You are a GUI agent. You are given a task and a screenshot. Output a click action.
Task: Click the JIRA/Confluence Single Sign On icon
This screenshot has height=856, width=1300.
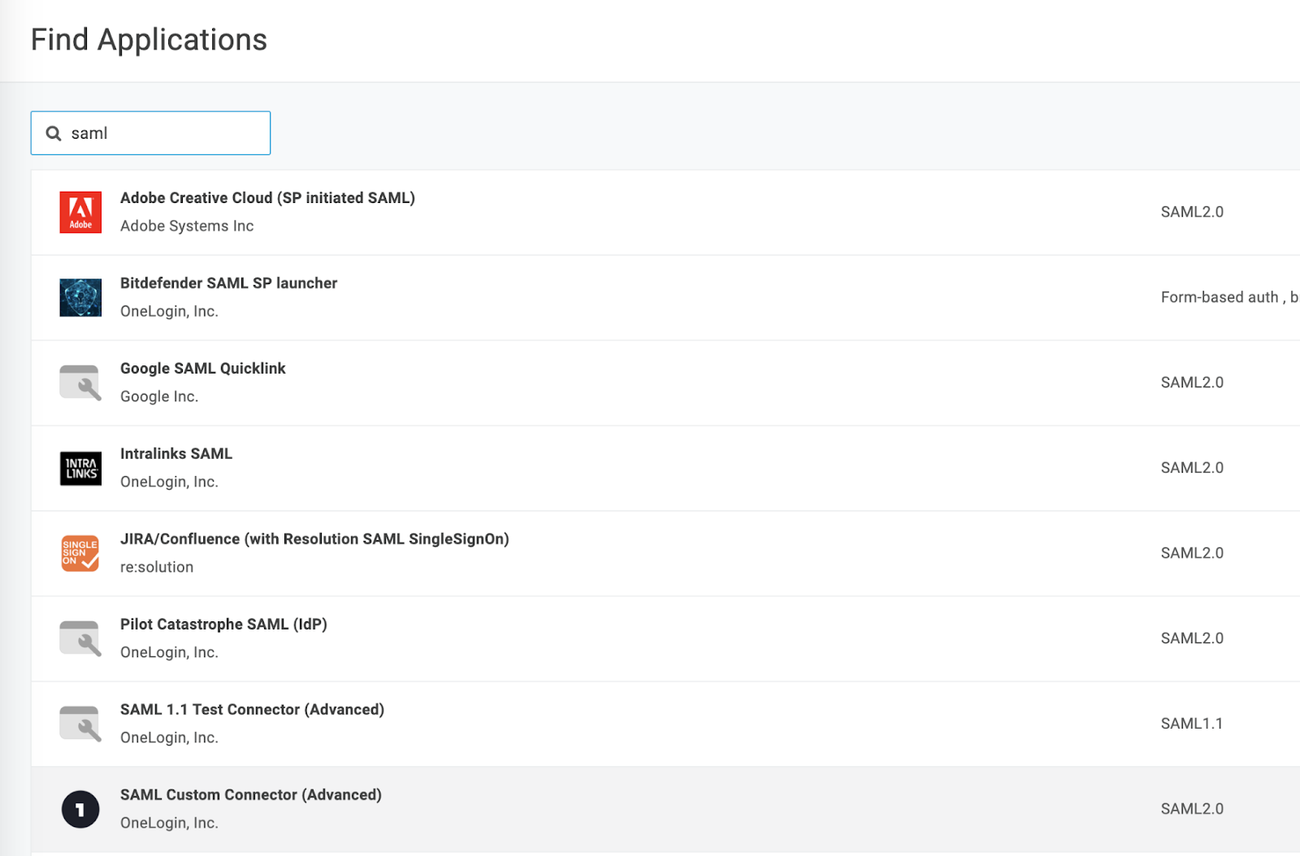point(80,553)
